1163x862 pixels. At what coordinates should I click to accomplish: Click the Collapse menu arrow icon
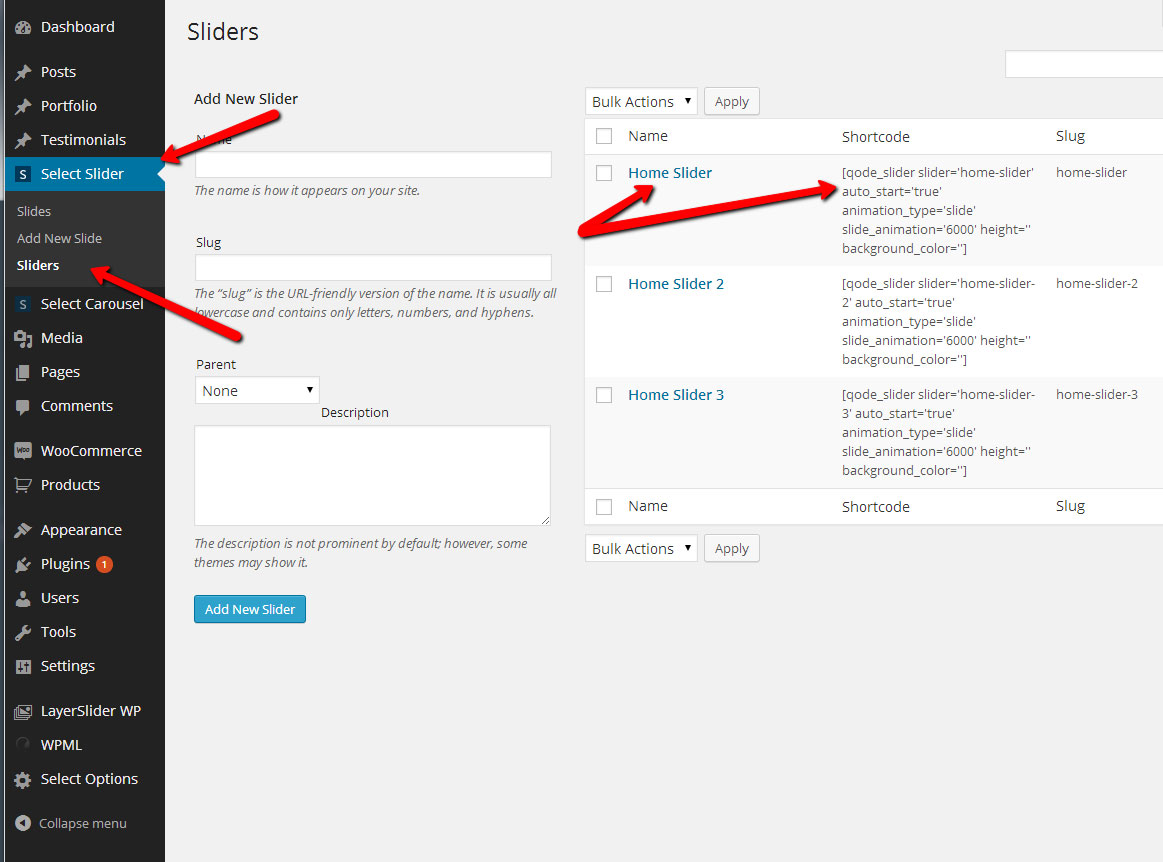click(x=23, y=823)
